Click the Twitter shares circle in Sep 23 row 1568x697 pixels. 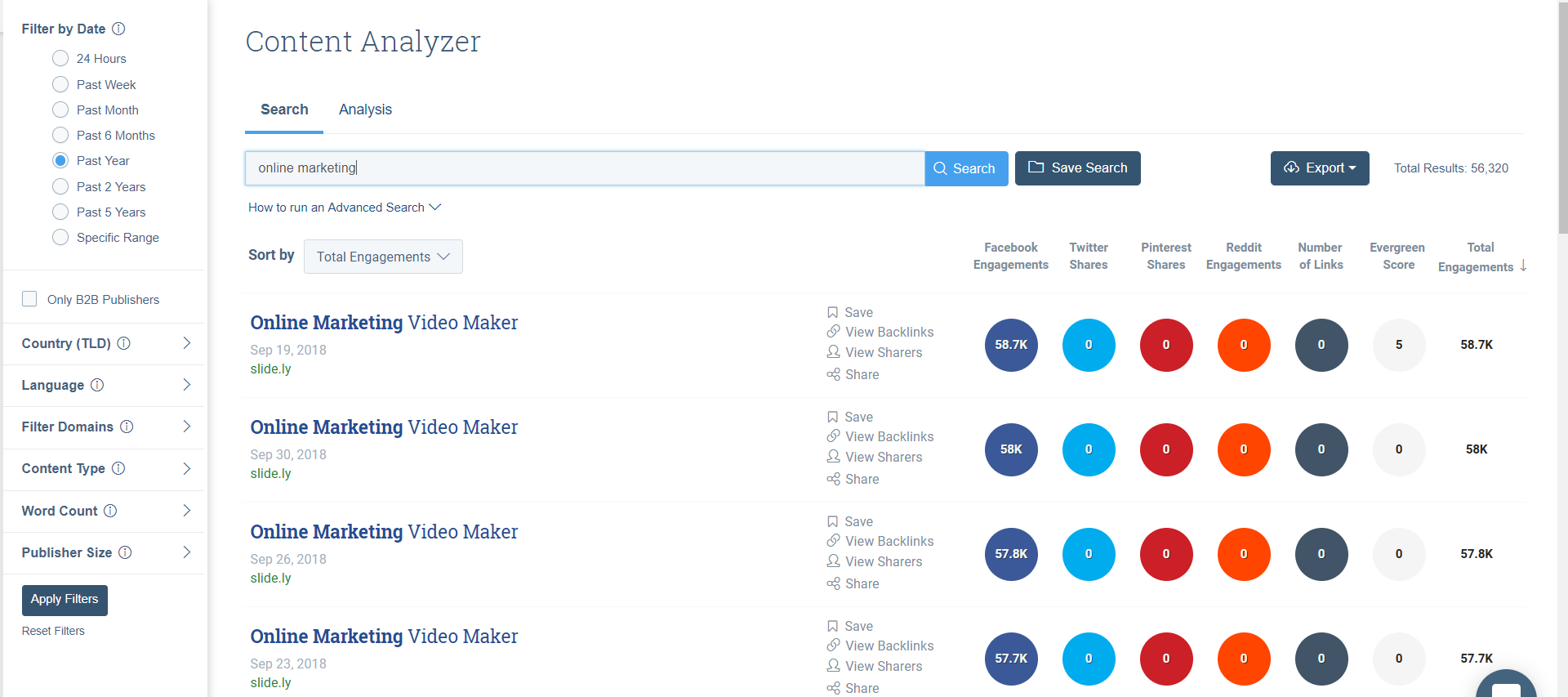click(1089, 659)
